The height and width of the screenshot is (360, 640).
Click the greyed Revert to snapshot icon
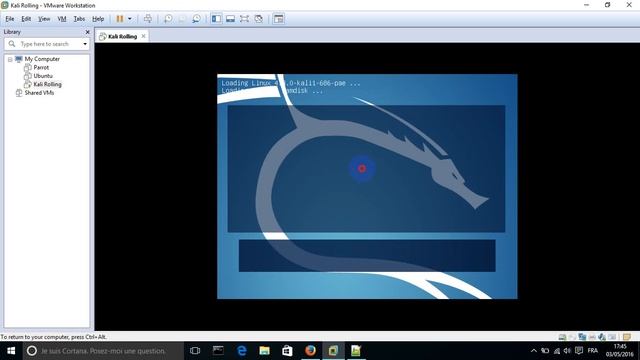182,19
